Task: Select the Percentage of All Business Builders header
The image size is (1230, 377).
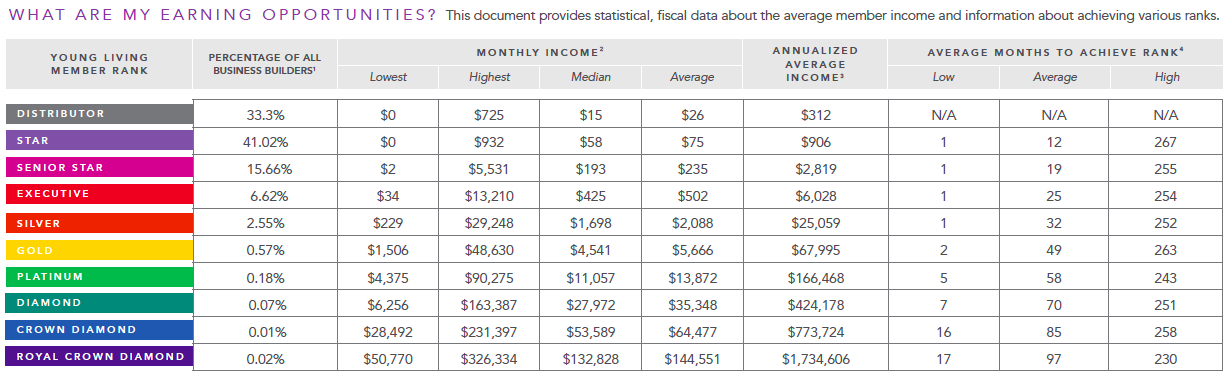Action: tap(264, 64)
